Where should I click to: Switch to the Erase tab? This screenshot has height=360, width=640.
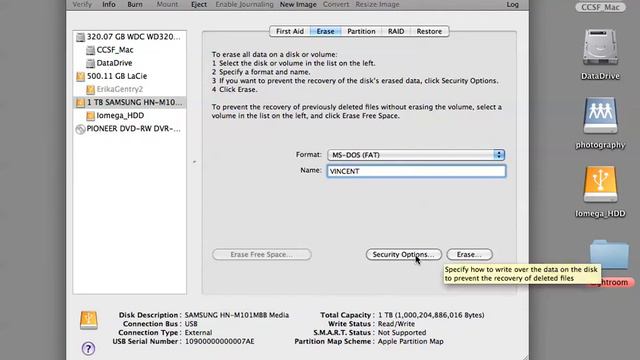click(325, 31)
